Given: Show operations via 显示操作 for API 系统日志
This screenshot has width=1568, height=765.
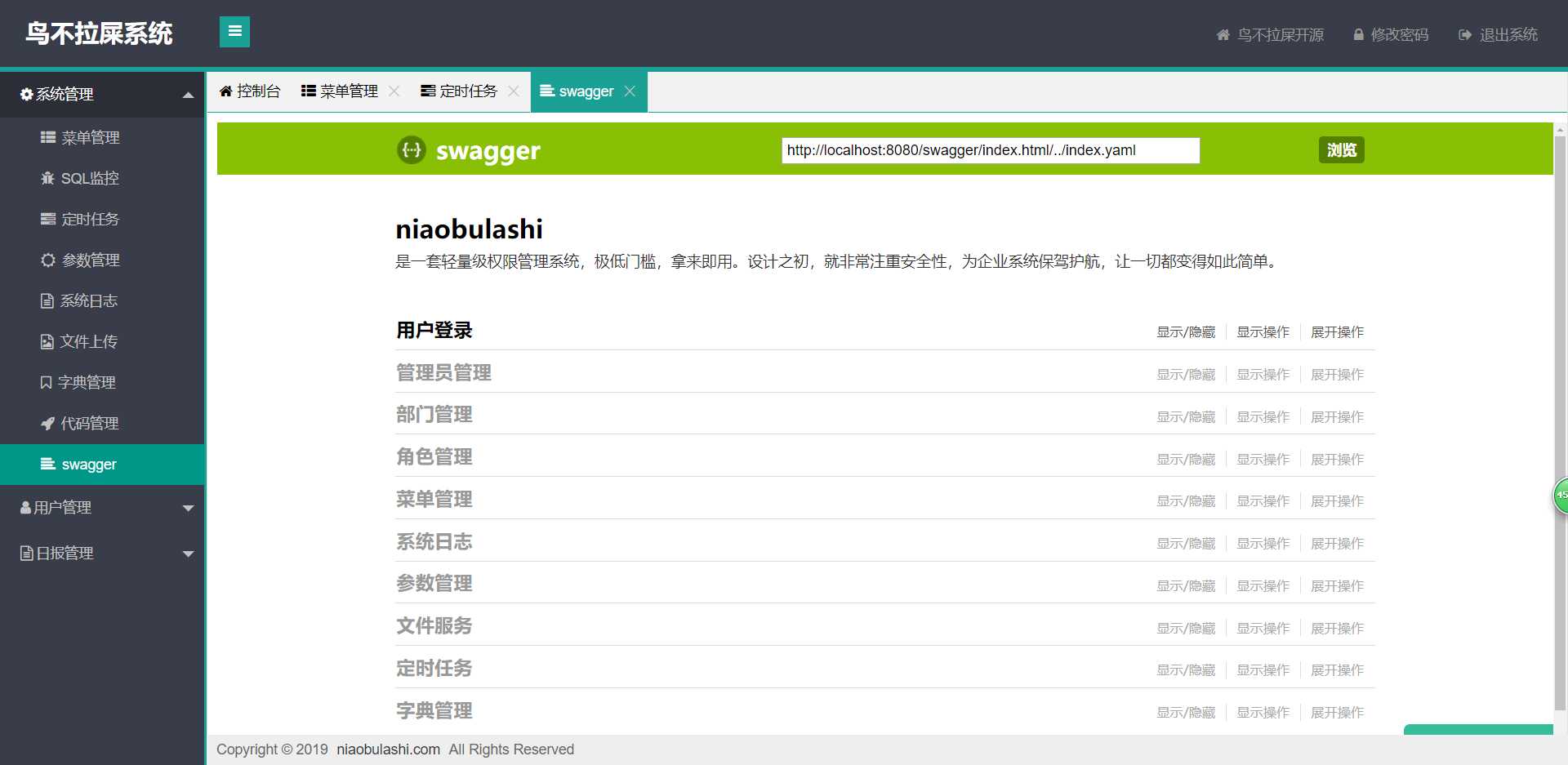Looking at the screenshot, I should (x=1263, y=544).
